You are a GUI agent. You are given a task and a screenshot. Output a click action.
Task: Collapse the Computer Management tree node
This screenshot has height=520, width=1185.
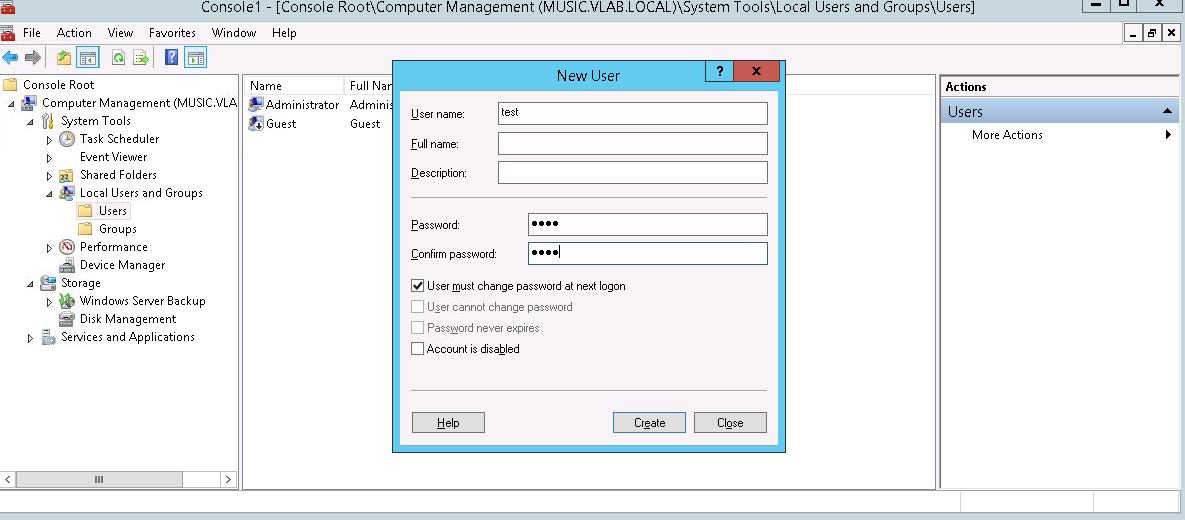point(11,104)
